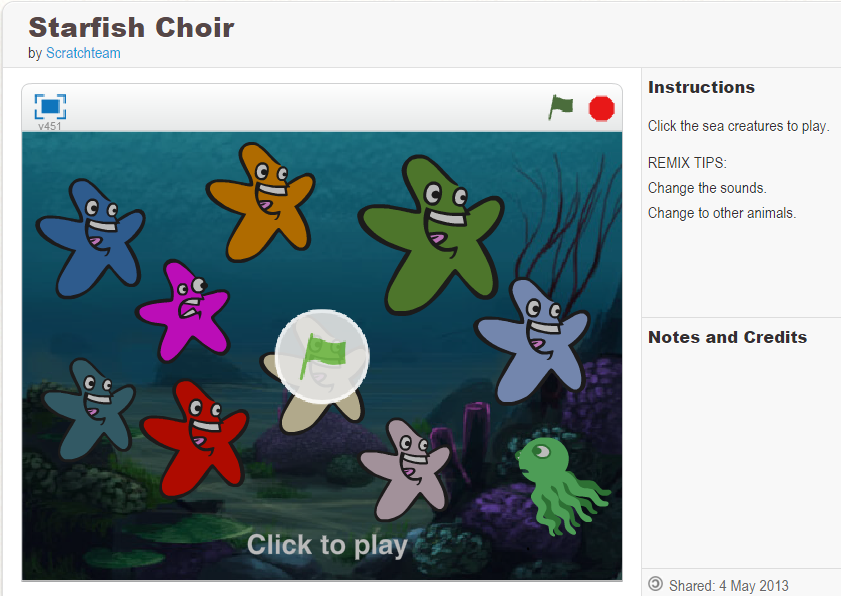Click the v451 version label
Viewport: 841px width, 596px height.
tap(49, 126)
